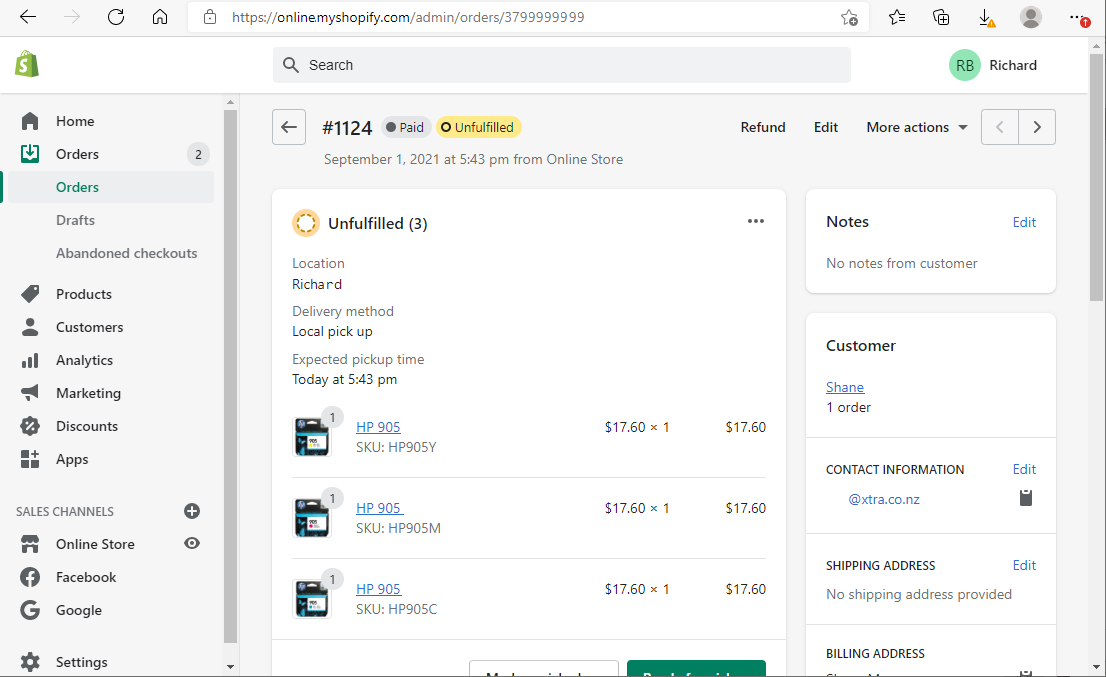This screenshot has height=677, width=1106.
Task: Copy customer email with clipboard icon
Action: (x=1026, y=498)
